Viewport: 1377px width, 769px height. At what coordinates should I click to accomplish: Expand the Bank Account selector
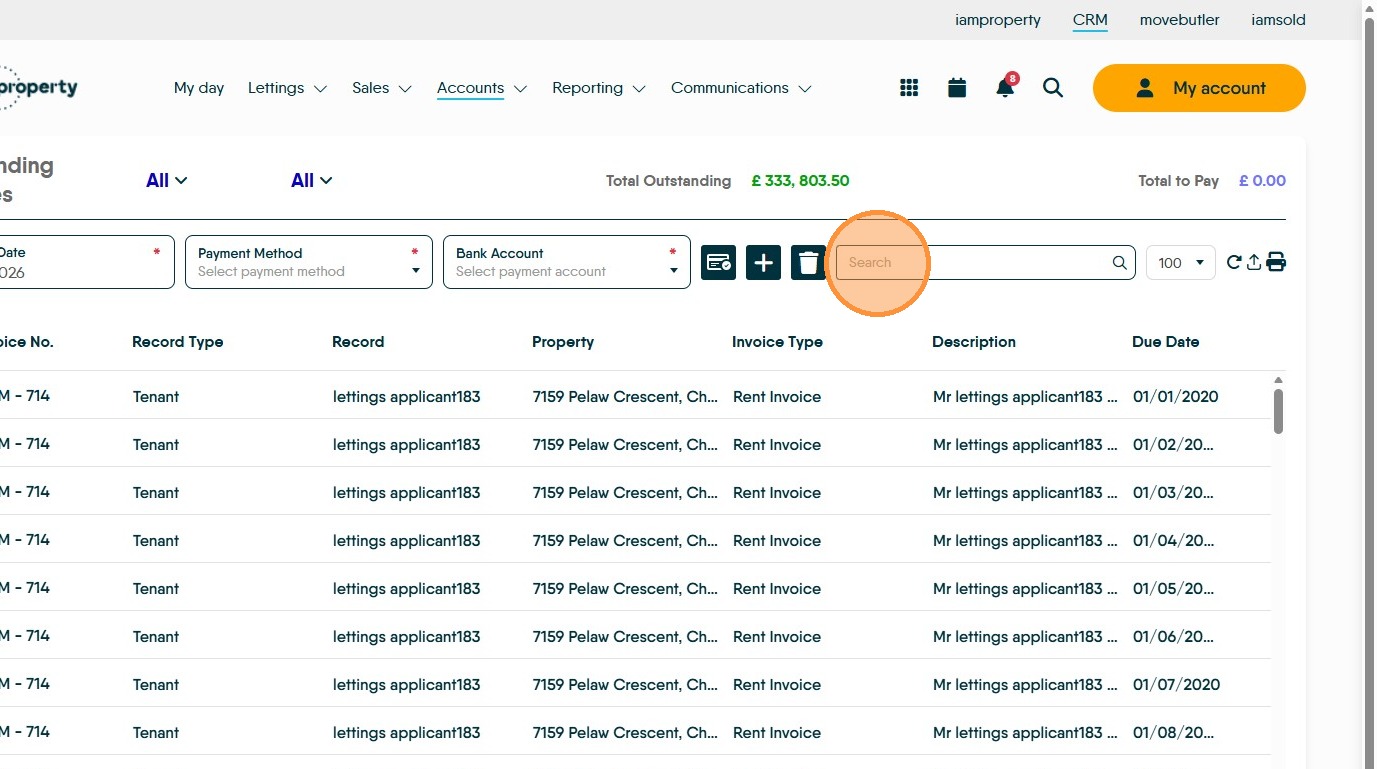coord(566,262)
